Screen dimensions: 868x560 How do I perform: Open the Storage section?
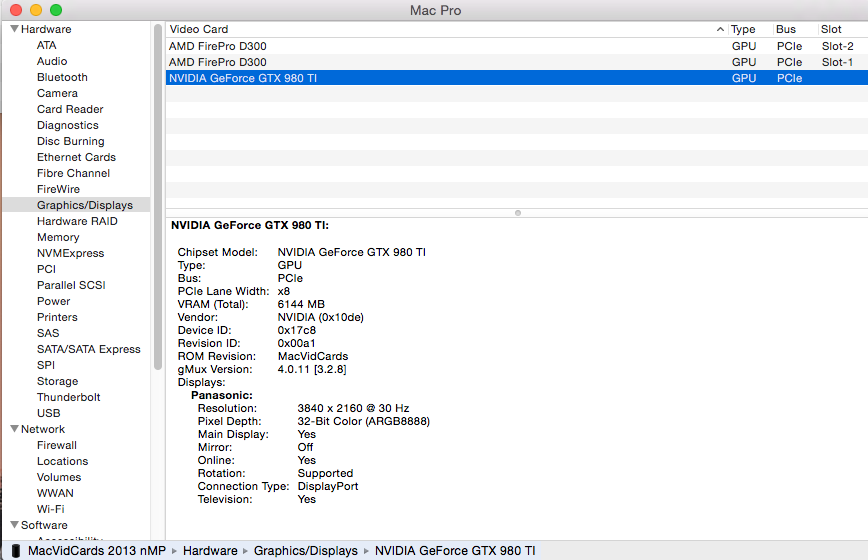[x=57, y=382]
